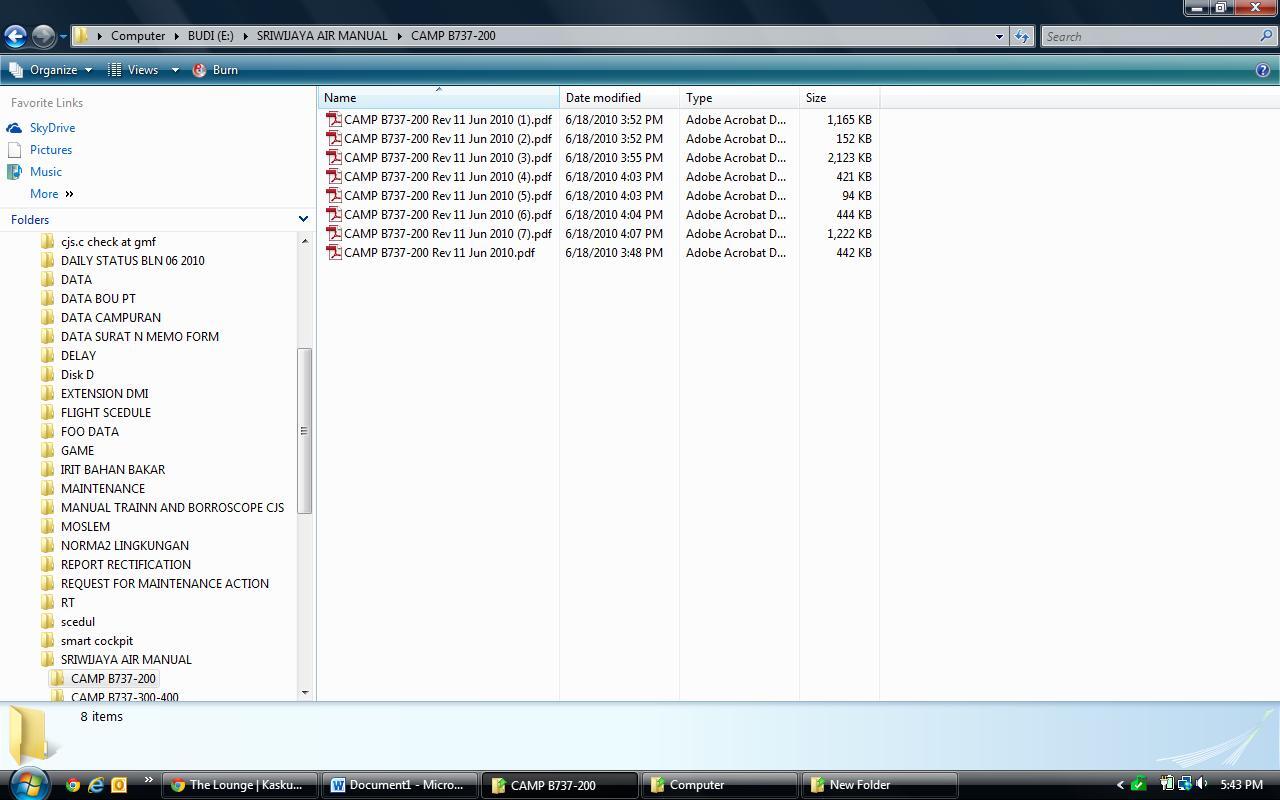Screen dimensions: 1280x800
Task: Click folder icon next to GAME
Action: 47,451
